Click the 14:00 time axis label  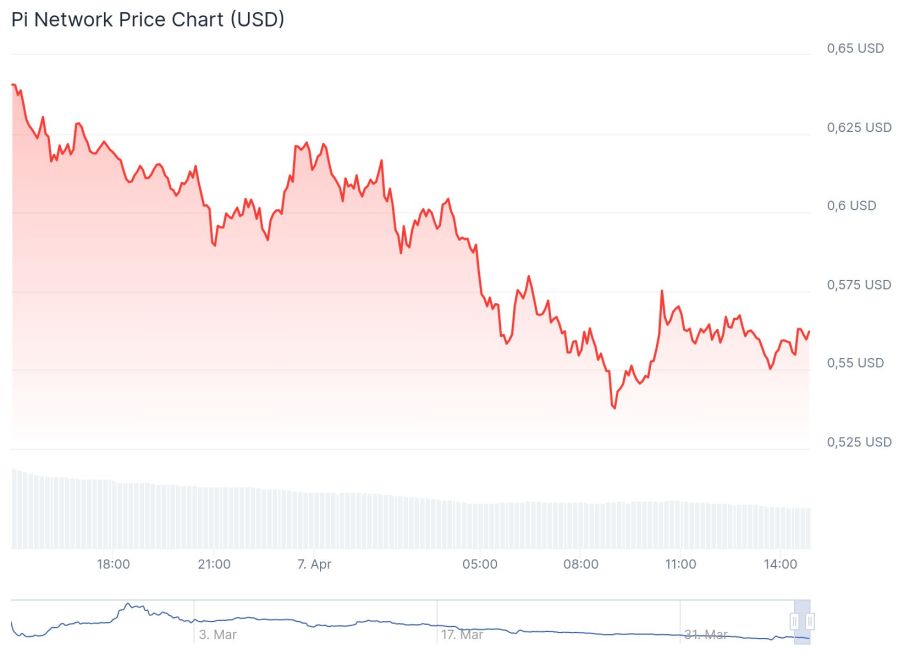781,564
